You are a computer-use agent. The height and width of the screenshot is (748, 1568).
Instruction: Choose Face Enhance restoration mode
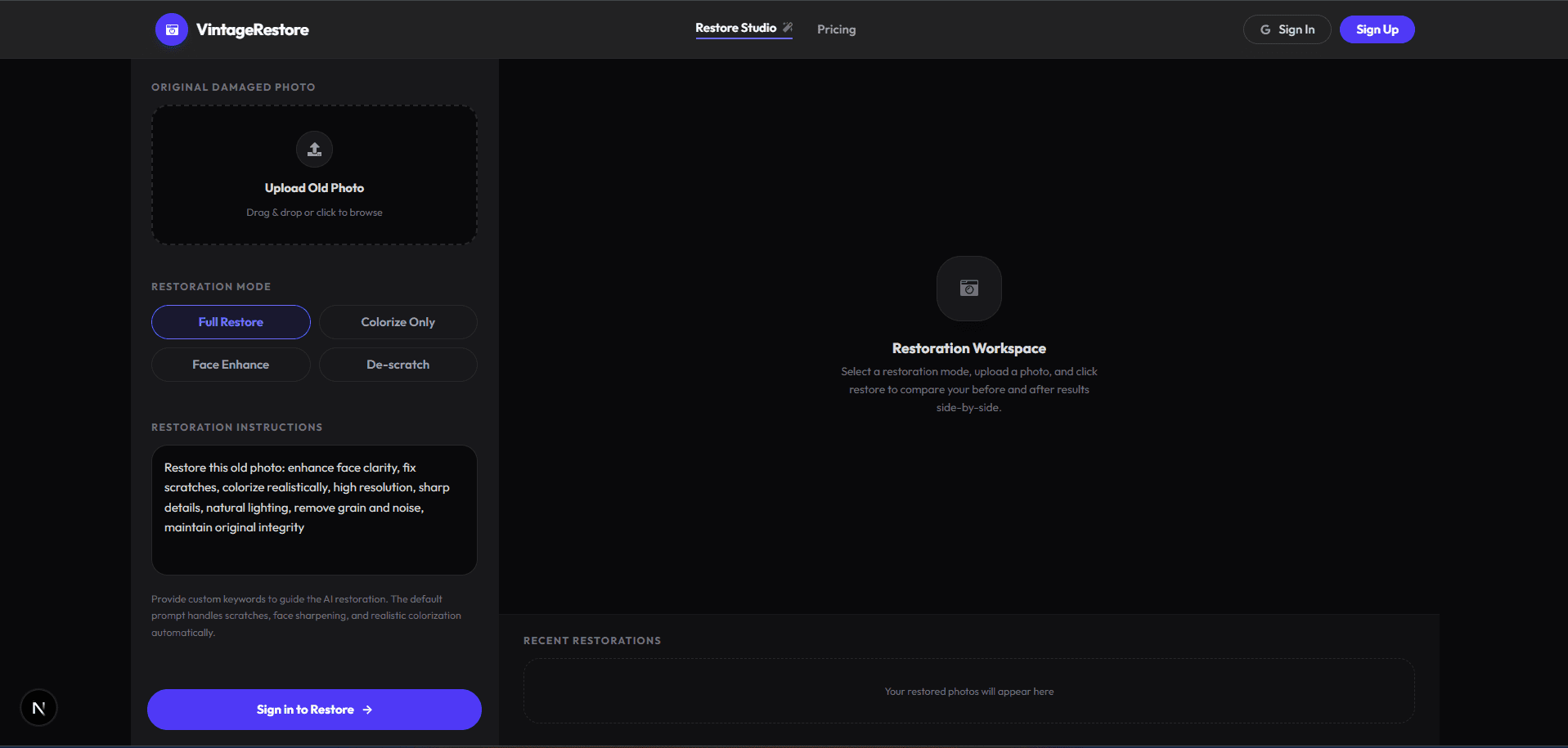click(231, 365)
